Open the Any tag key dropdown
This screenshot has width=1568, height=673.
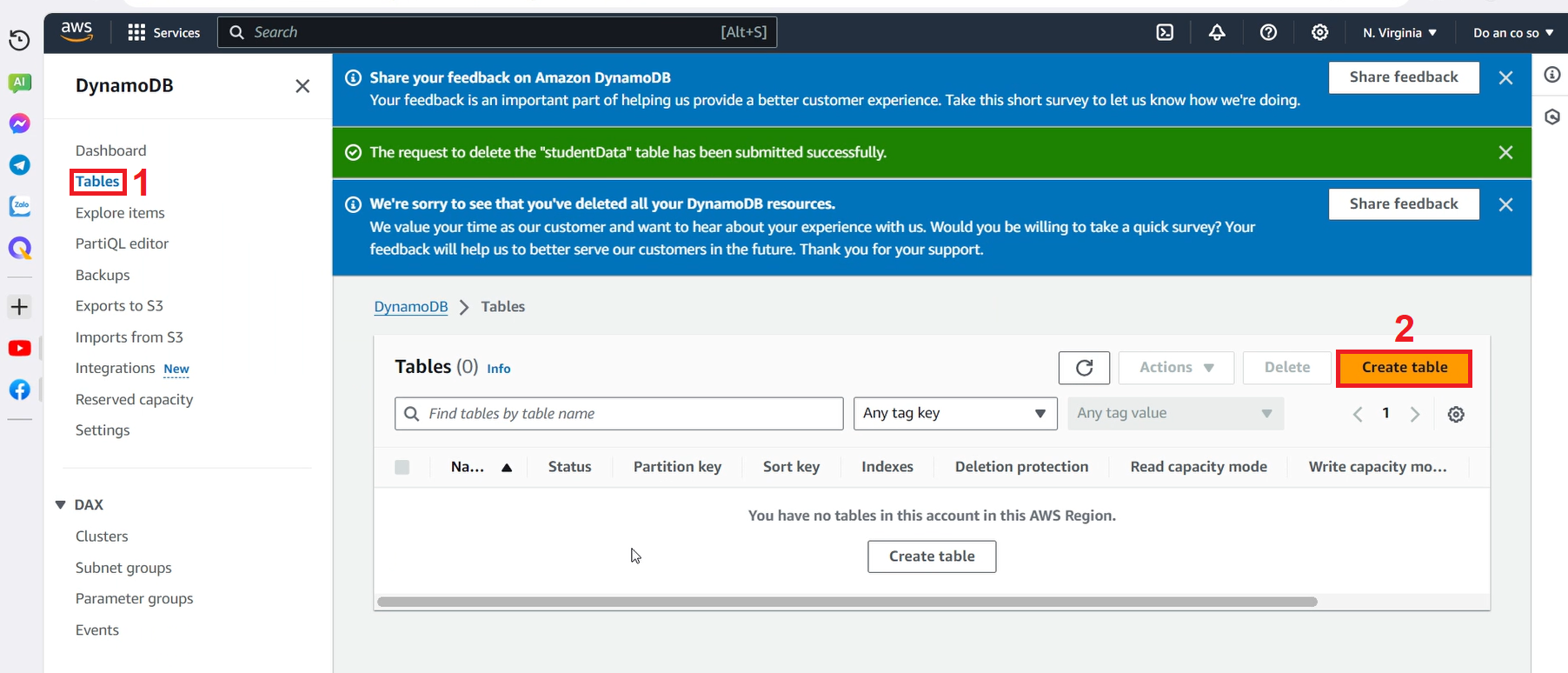click(x=954, y=414)
